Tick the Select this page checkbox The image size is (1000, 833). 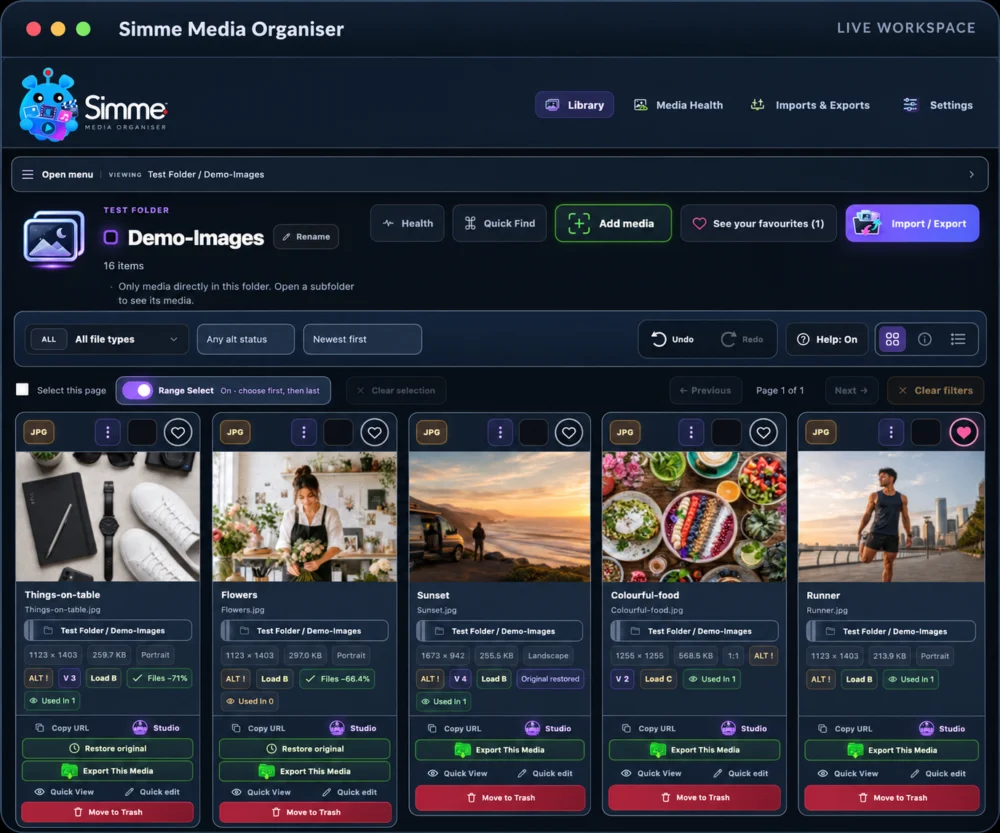pos(22,390)
